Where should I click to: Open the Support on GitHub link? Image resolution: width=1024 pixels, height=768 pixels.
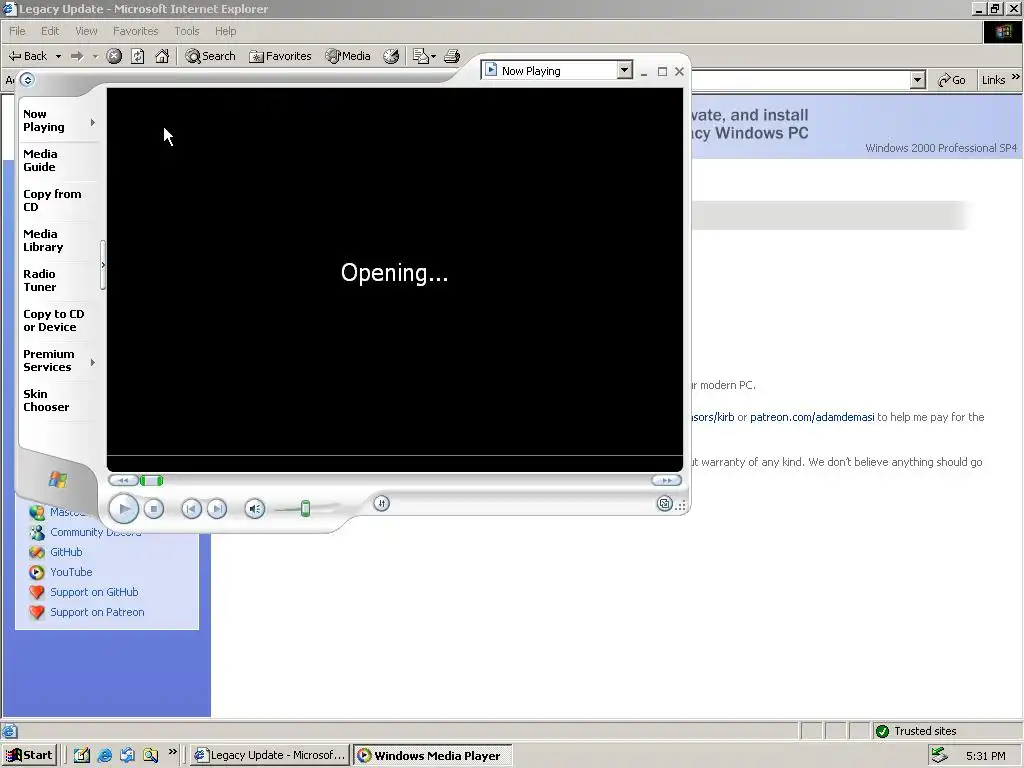coord(94,592)
